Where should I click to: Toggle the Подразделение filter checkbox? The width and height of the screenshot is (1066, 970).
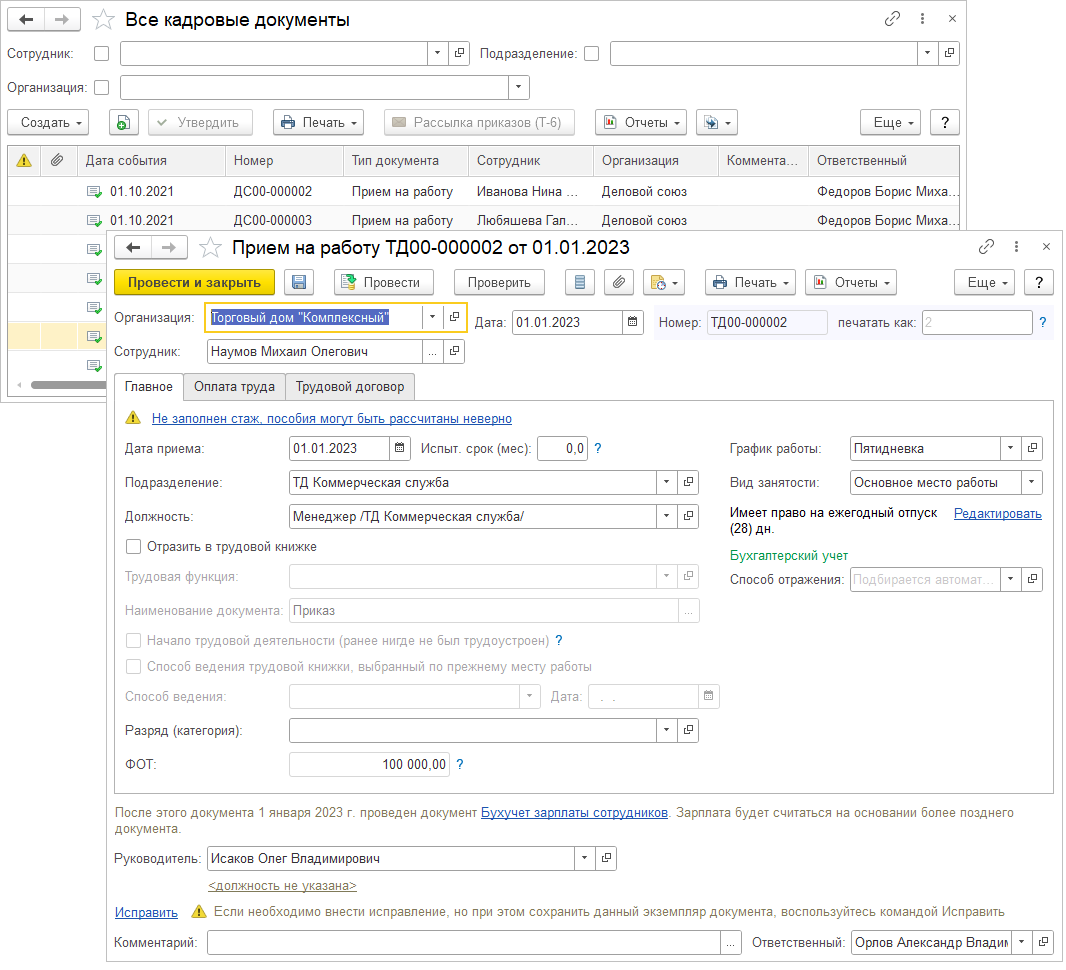[x=592, y=53]
